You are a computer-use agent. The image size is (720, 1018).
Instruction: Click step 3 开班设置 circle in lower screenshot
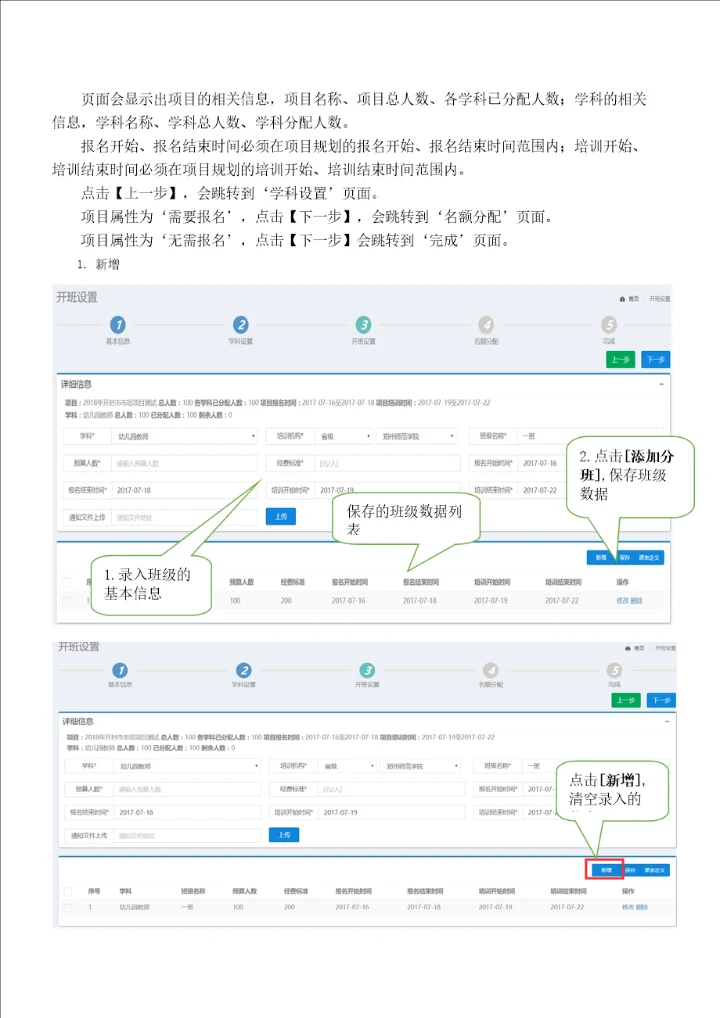(367, 670)
